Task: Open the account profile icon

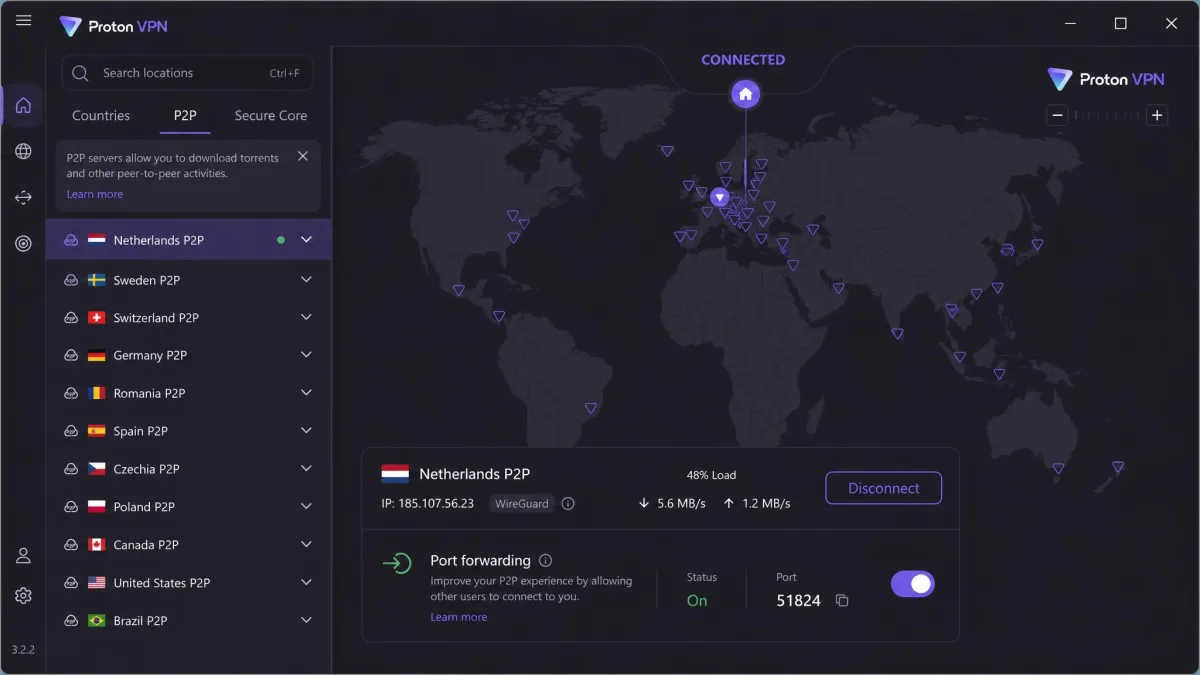Action: 23,556
